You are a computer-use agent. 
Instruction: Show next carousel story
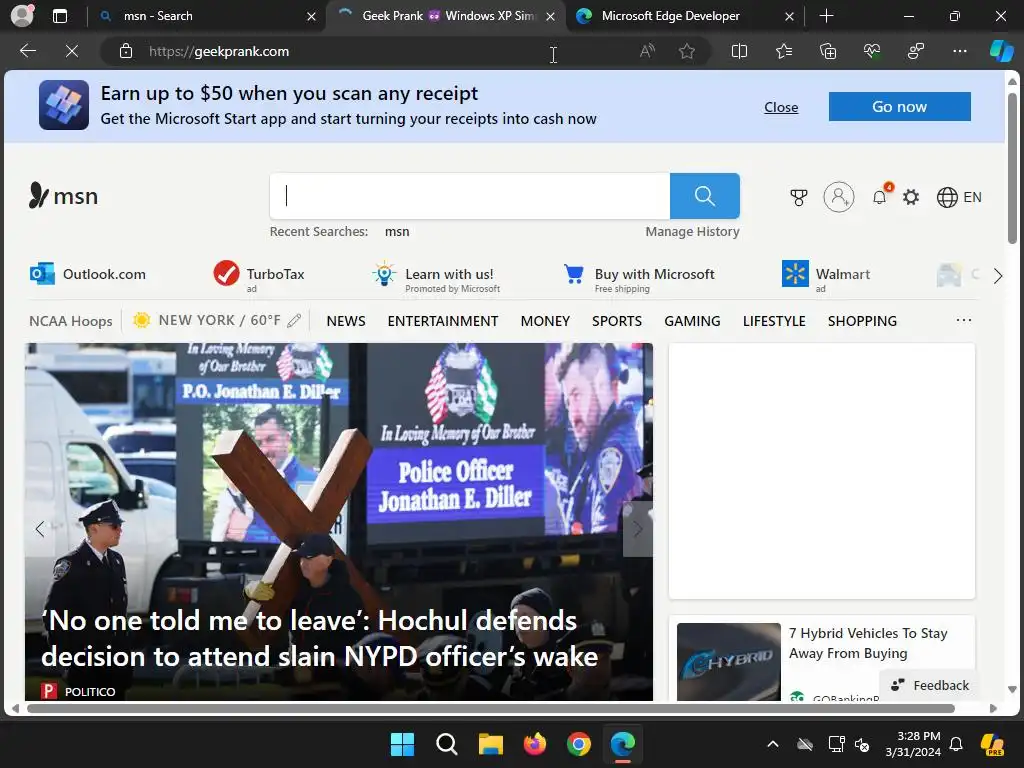pos(637,529)
